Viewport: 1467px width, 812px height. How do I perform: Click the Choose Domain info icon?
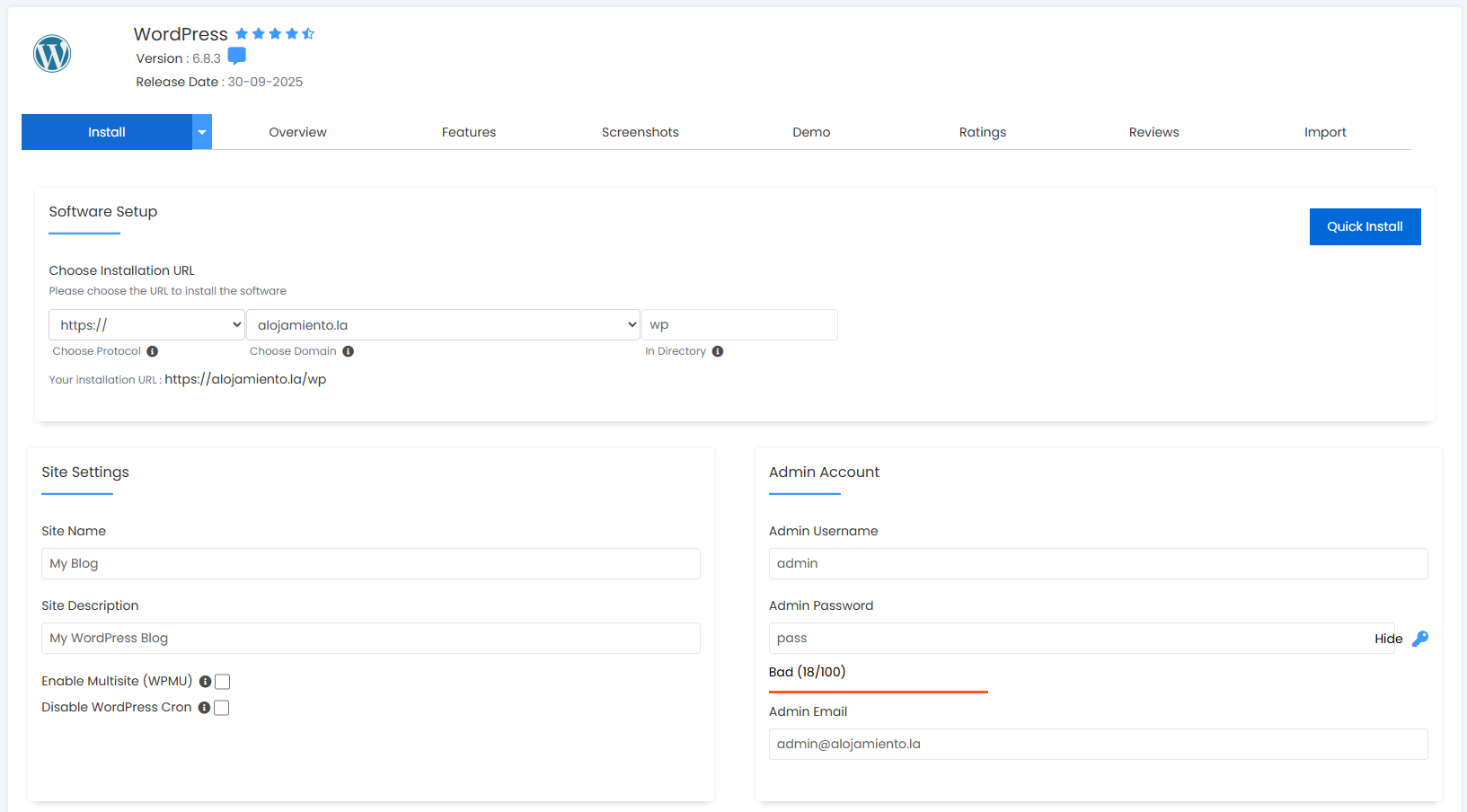pos(349,351)
